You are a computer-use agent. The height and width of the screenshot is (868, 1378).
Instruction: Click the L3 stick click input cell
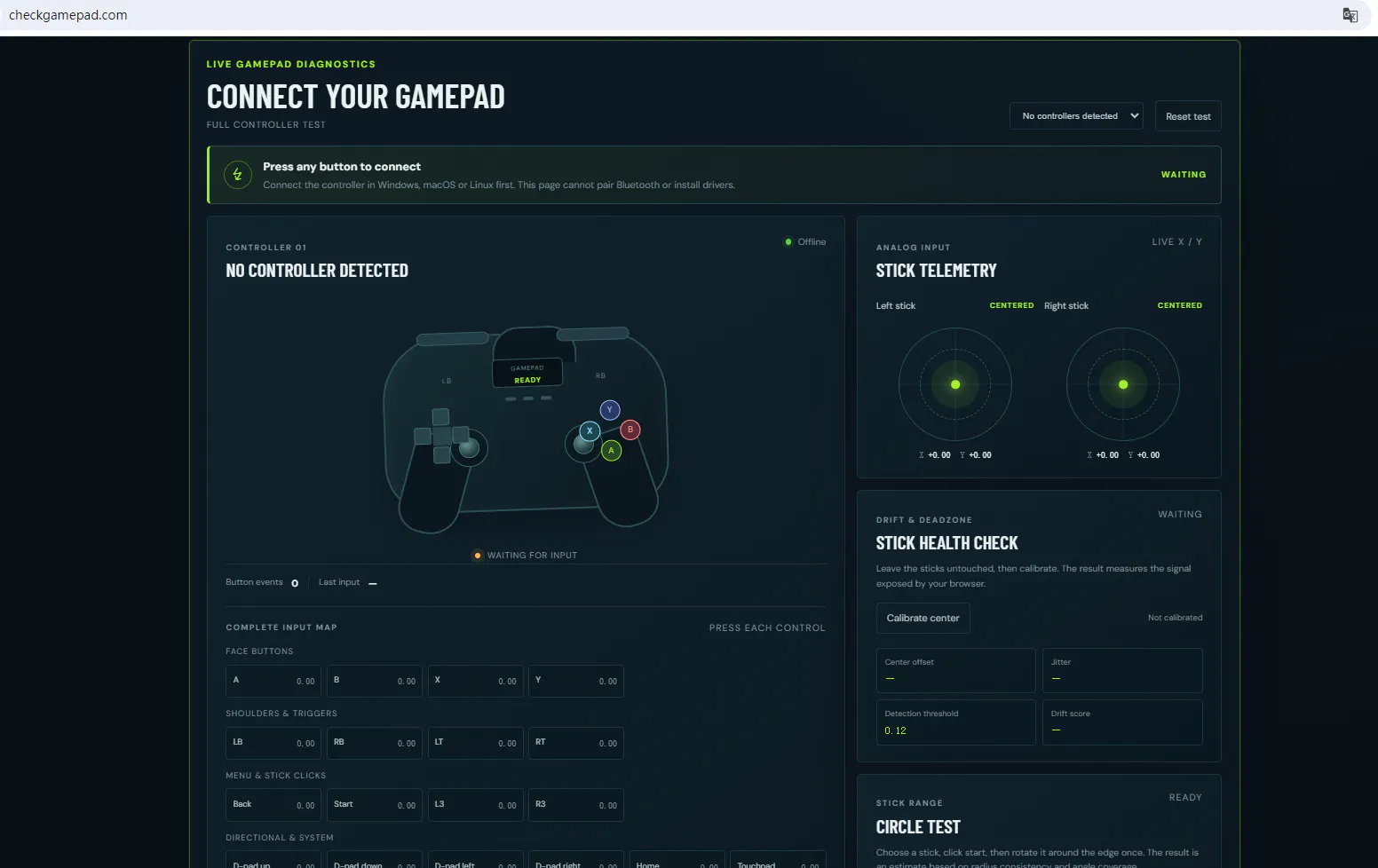[475, 805]
